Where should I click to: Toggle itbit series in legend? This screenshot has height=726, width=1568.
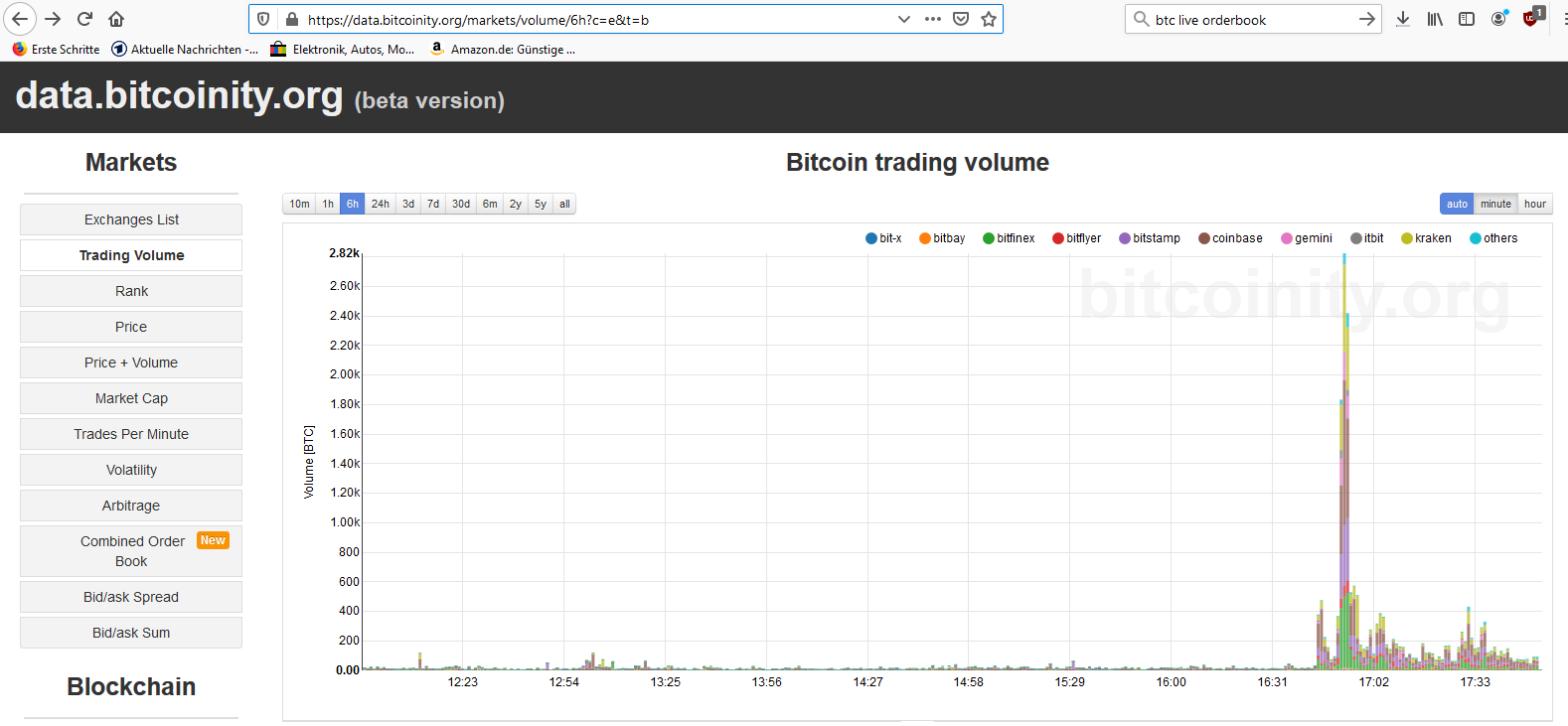coord(1367,238)
